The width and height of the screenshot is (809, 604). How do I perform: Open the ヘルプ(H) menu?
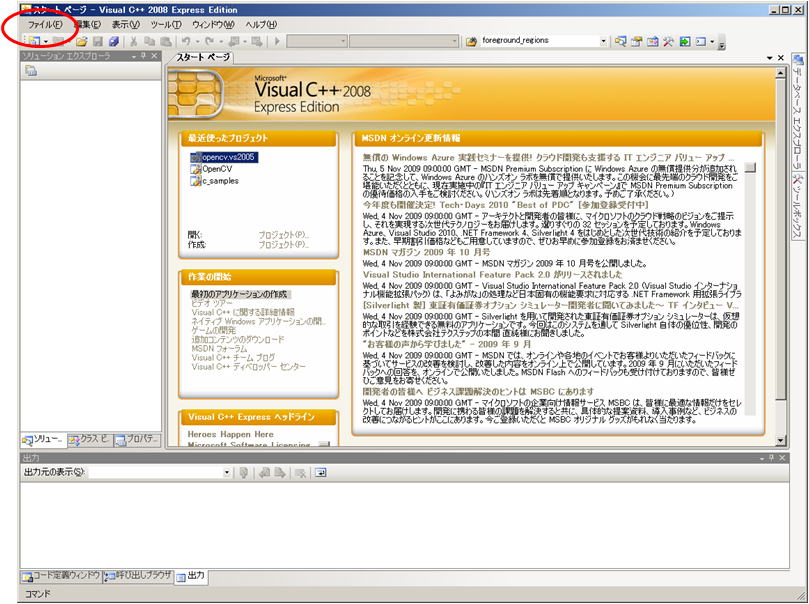click(261, 24)
